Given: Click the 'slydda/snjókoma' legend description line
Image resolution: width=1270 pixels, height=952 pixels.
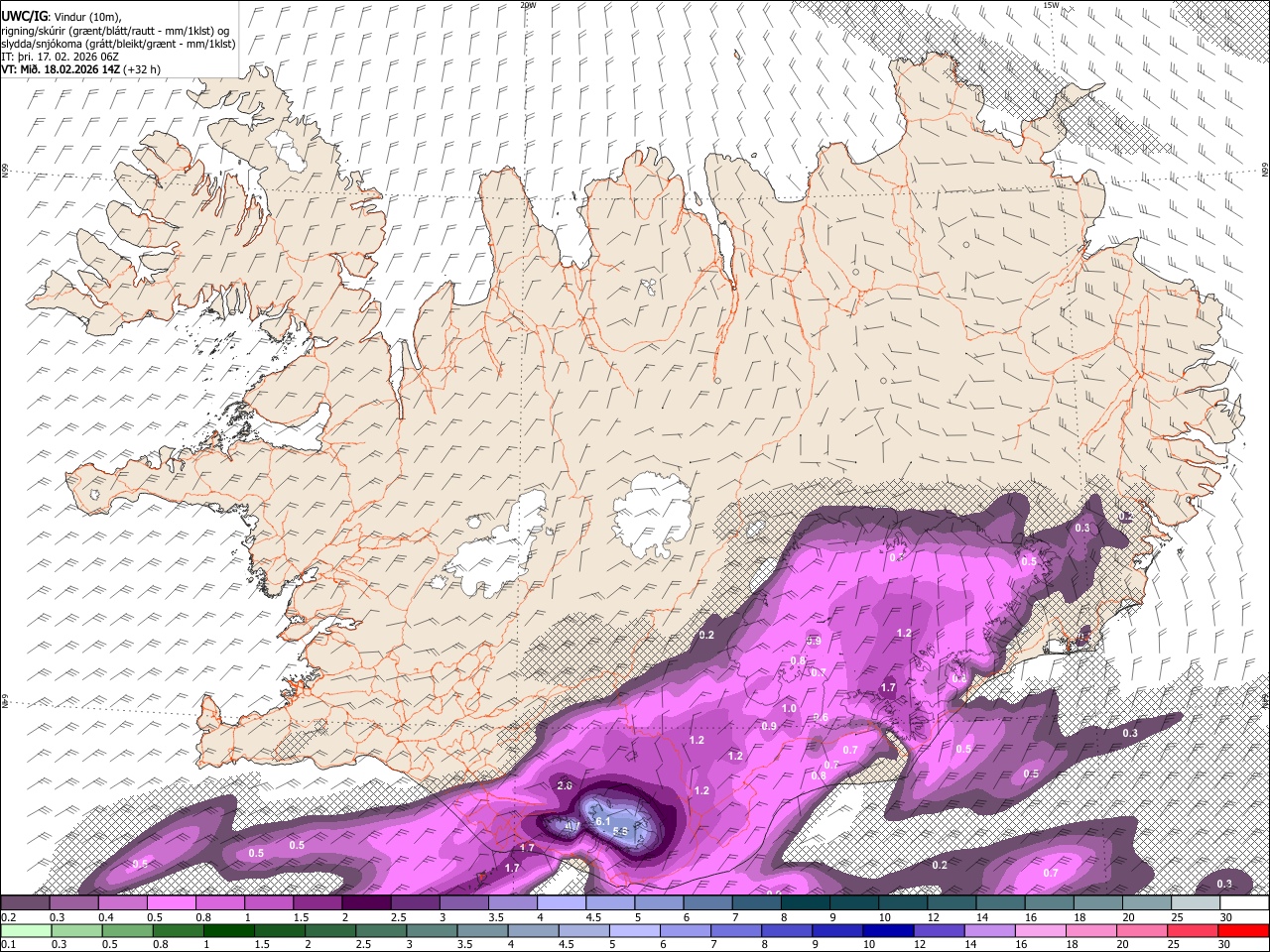Looking at the screenshot, I should 118,44.
